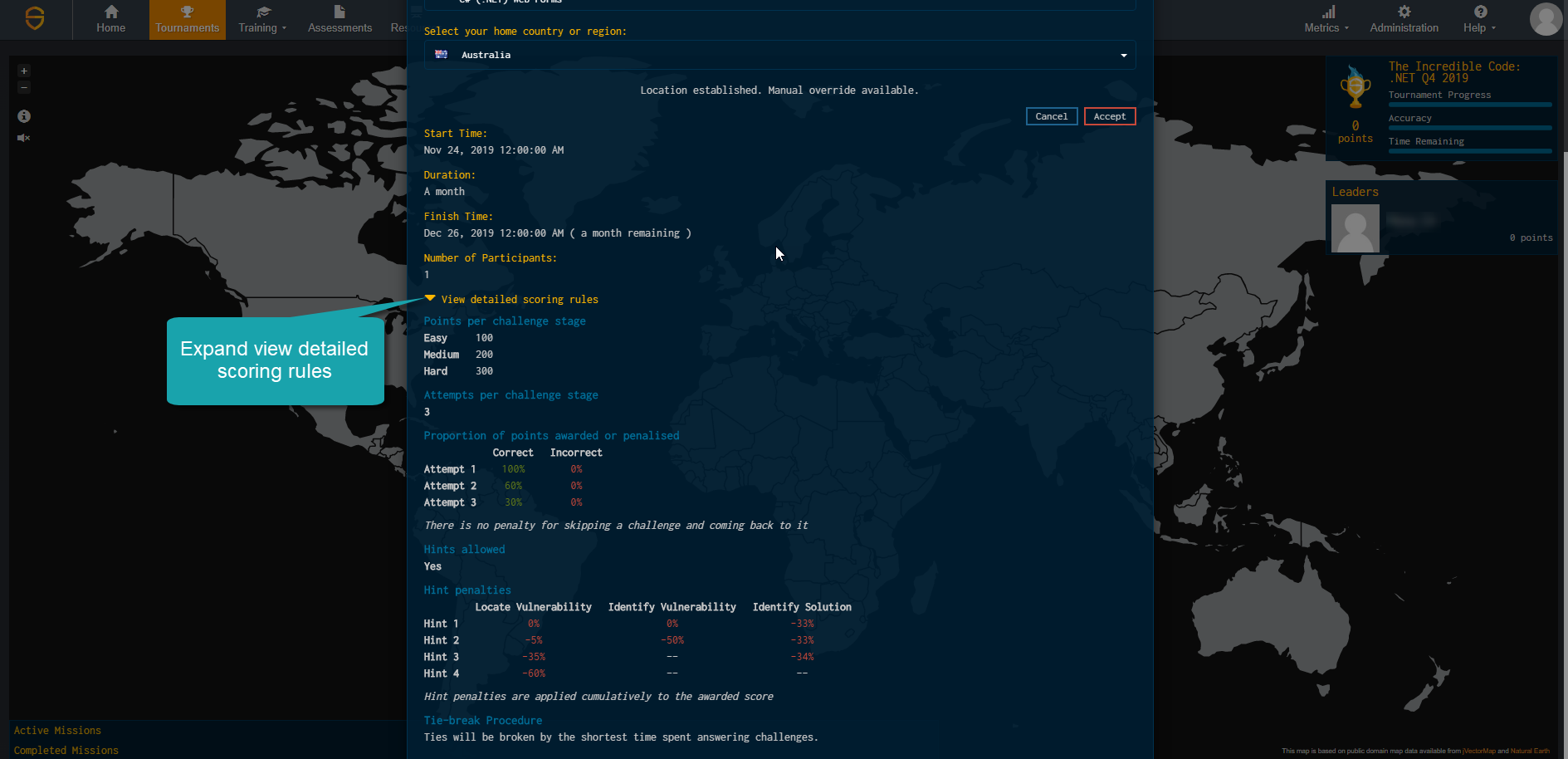
Task: Click the Accept button
Action: click(1109, 116)
